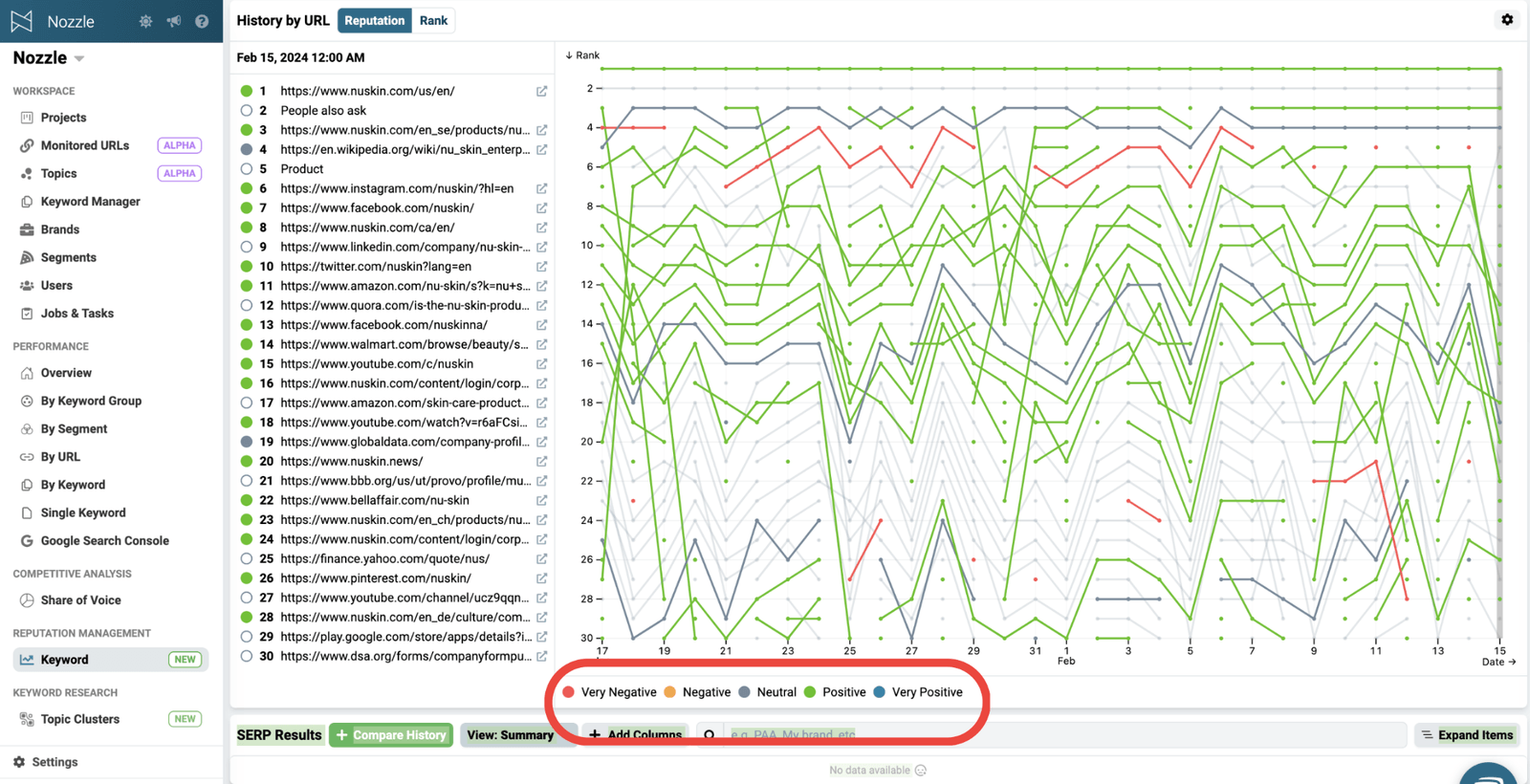Click the Compare History button
Screen dimensions: 1530x784
pyautogui.click(x=391, y=734)
